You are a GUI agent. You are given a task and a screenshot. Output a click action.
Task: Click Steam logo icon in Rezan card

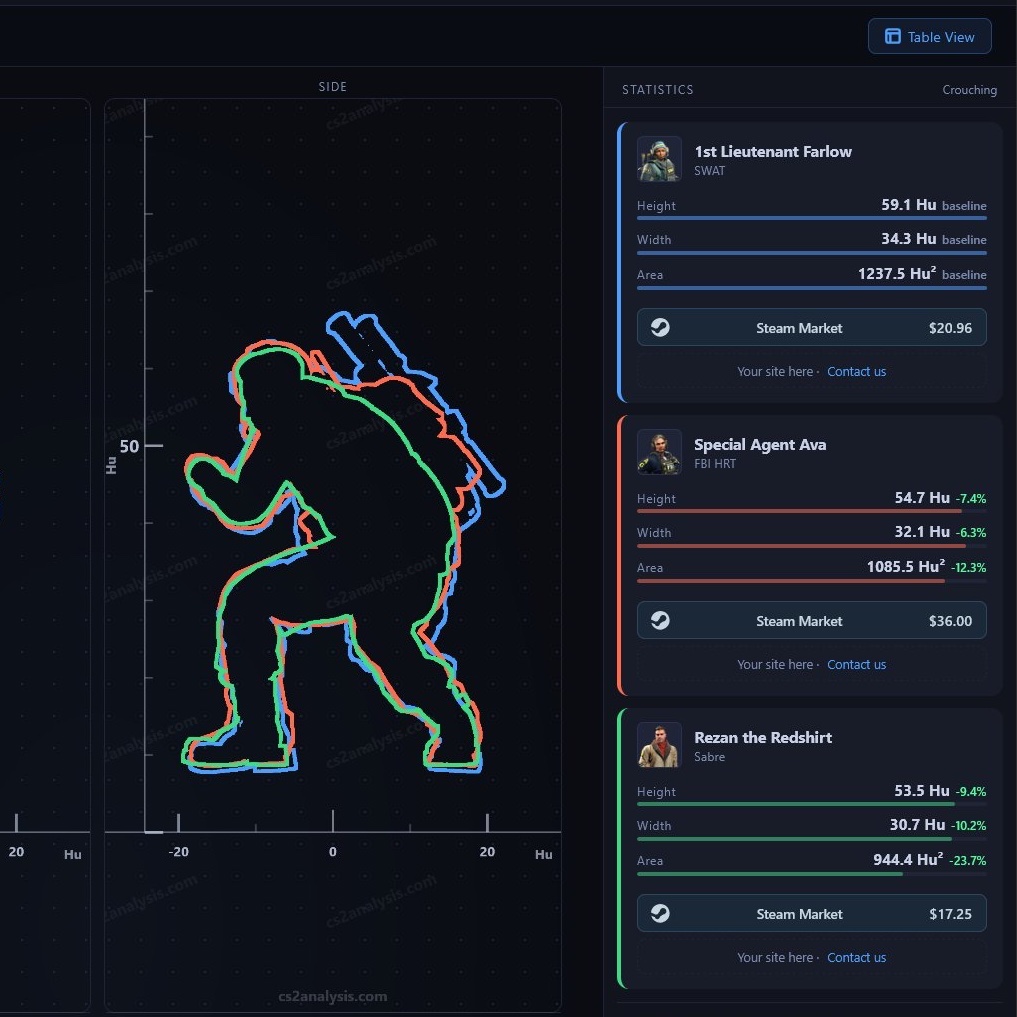(660, 913)
